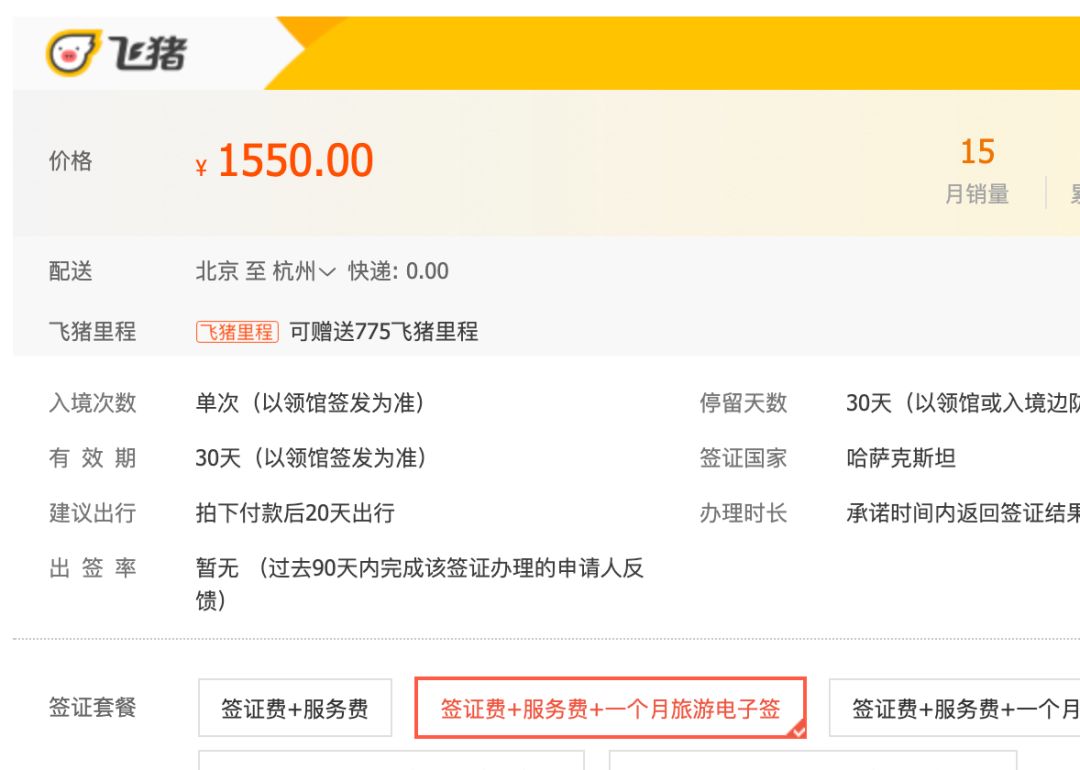Click the checkmark corner on selected package
The width and height of the screenshot is (1080, 770).
[x=797, y=729]
